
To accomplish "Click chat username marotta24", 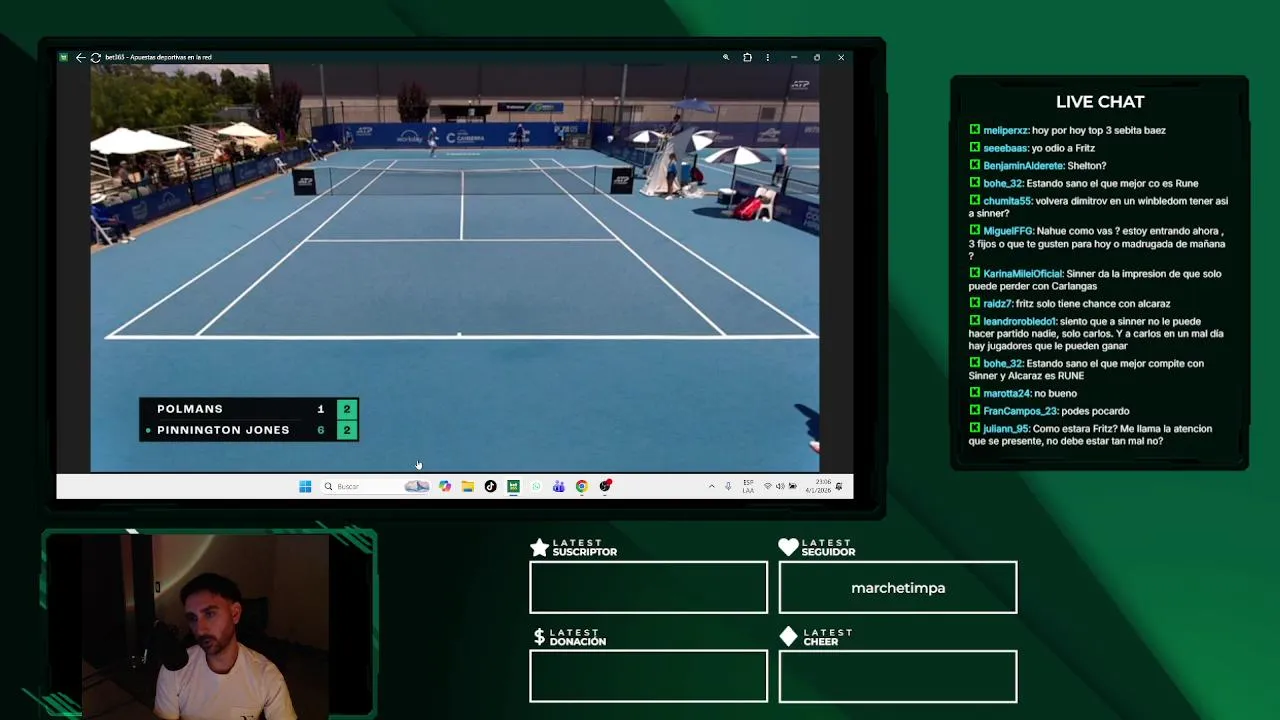I will 1005,394.
